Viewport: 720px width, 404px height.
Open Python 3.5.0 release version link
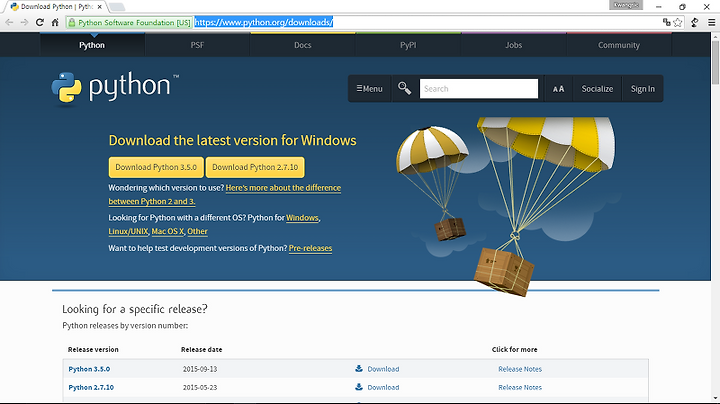(89, 369)
